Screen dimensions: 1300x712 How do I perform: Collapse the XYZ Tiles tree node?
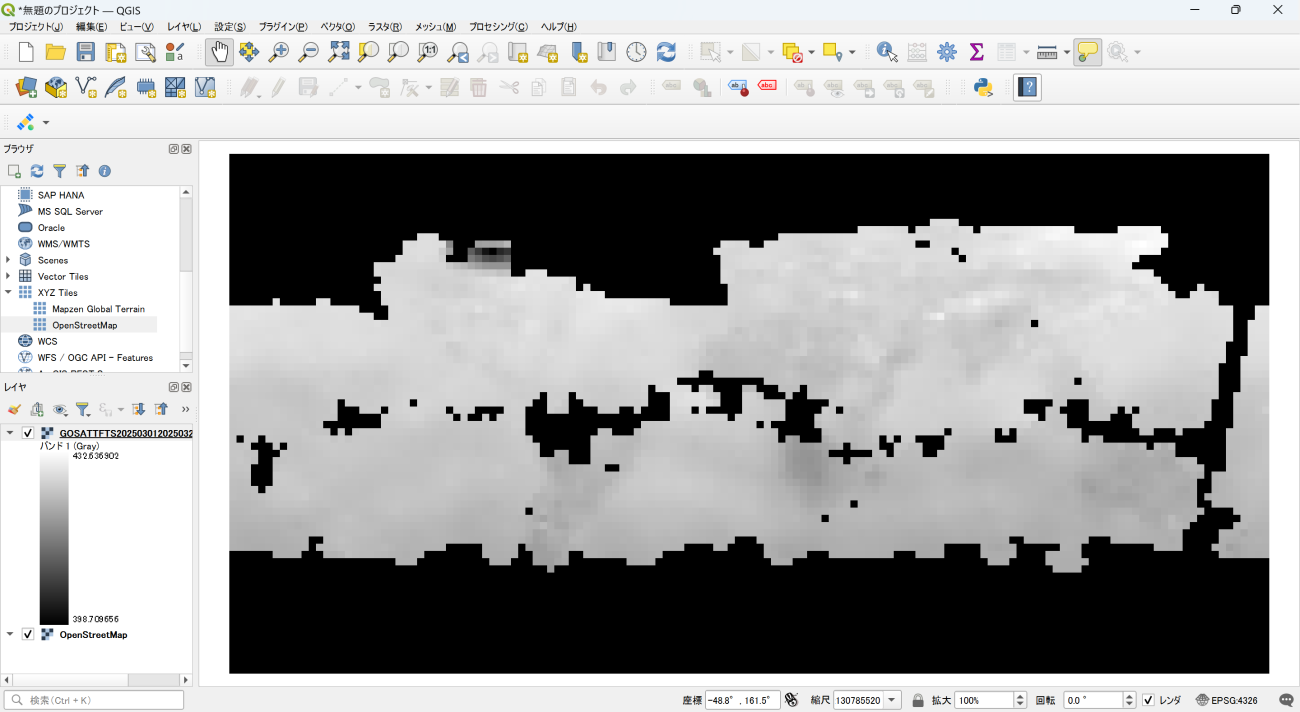point(9,293)
